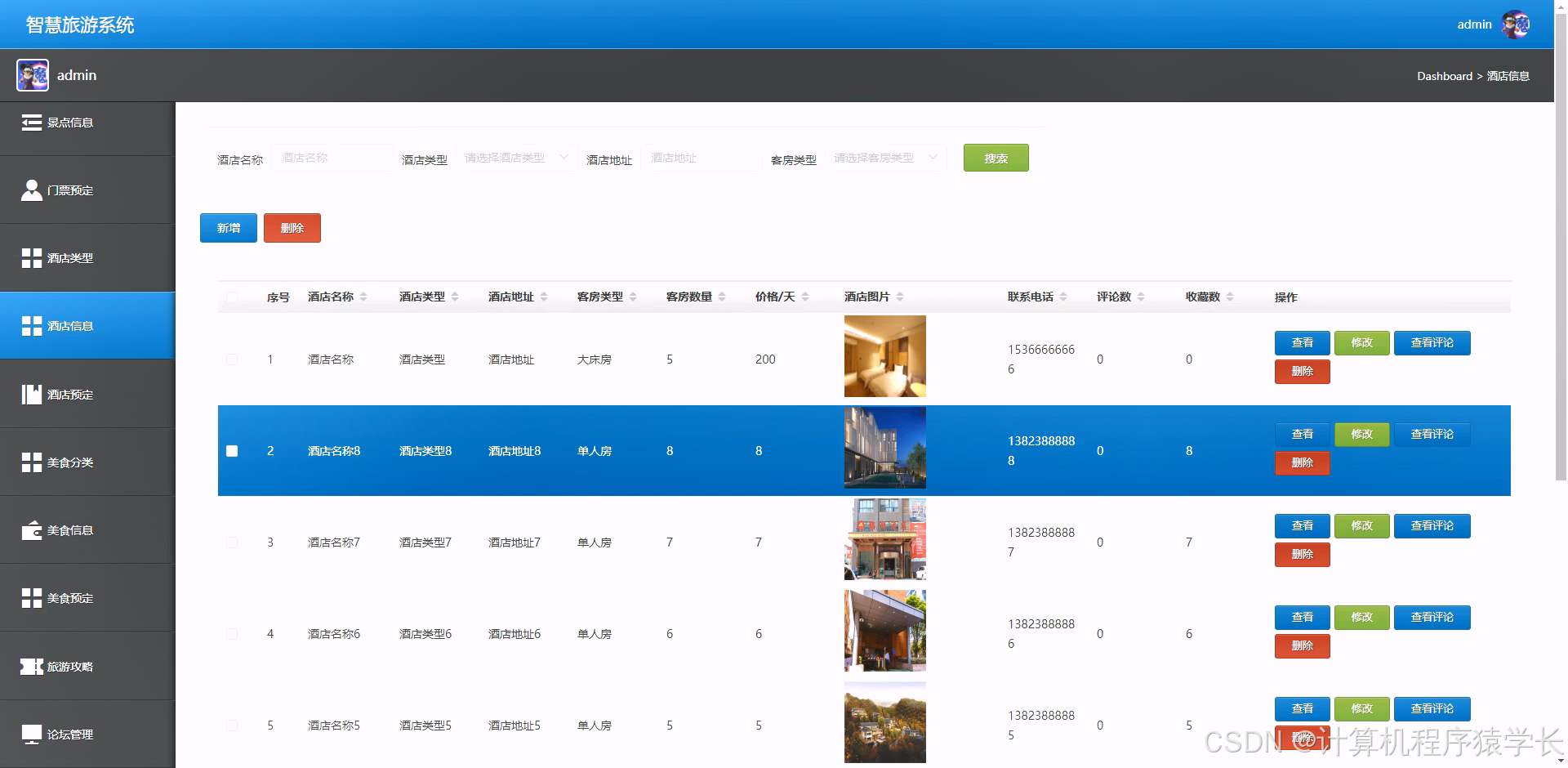Open hotel room image in row 1

[x=885, y=356]
